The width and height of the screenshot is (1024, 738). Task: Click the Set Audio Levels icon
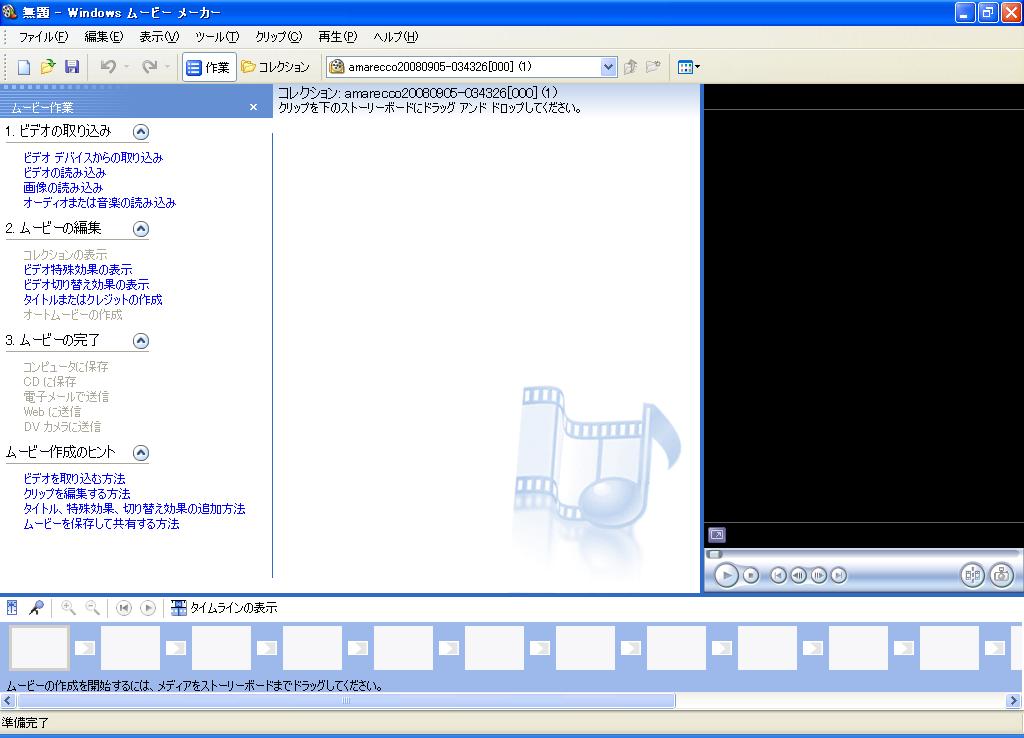pos(12,608)
